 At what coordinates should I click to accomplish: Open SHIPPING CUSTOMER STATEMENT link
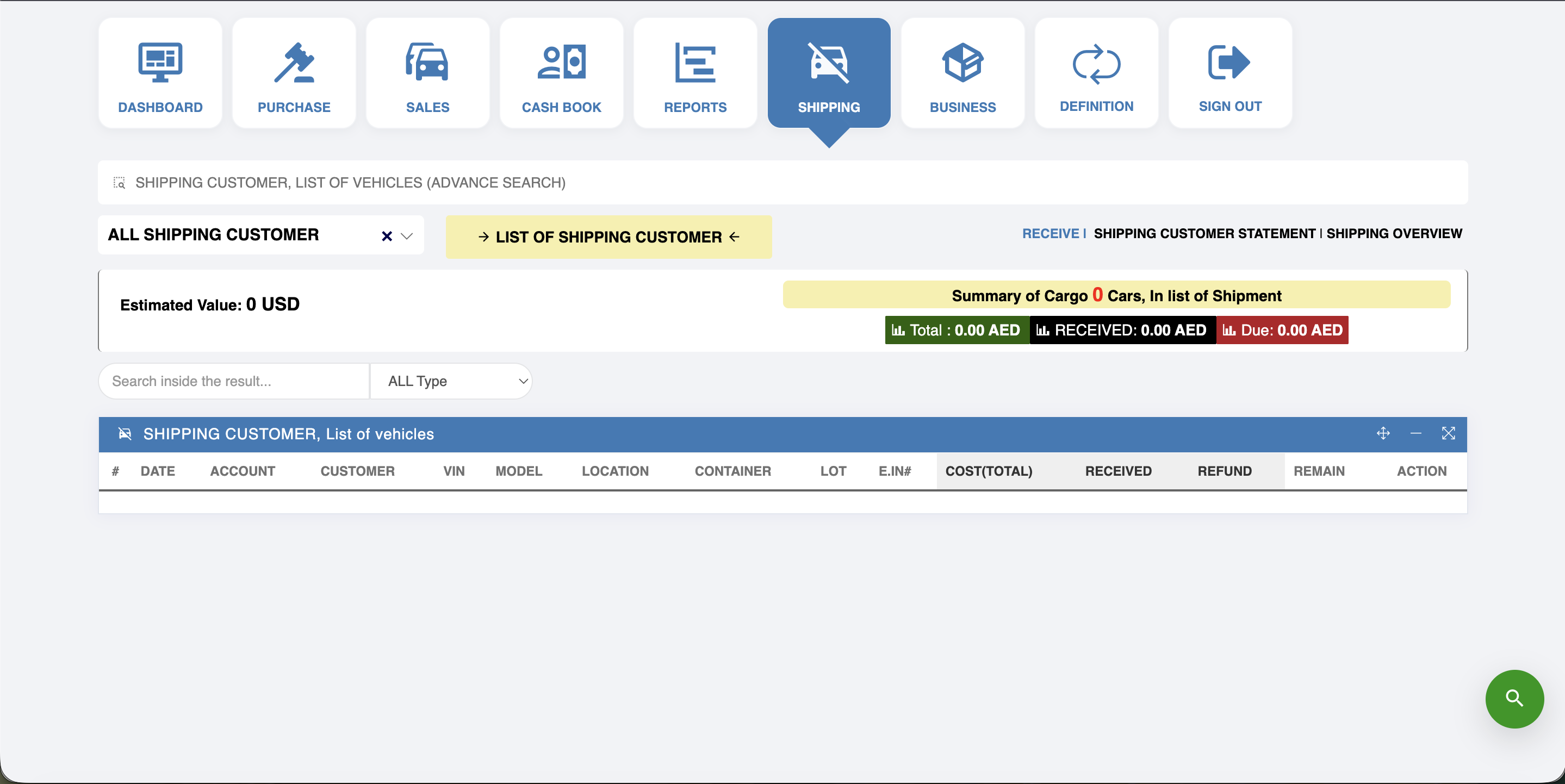[1204, 234]
